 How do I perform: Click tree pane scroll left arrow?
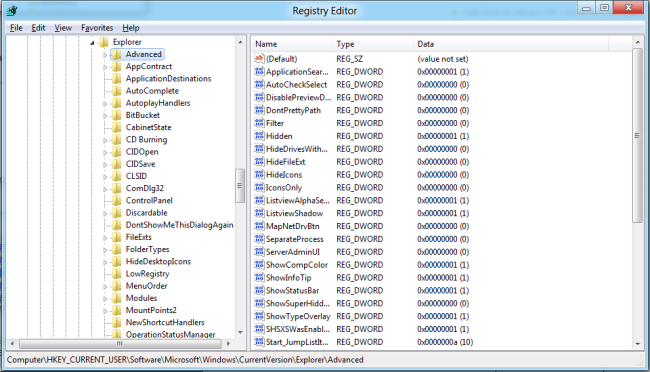12,343
